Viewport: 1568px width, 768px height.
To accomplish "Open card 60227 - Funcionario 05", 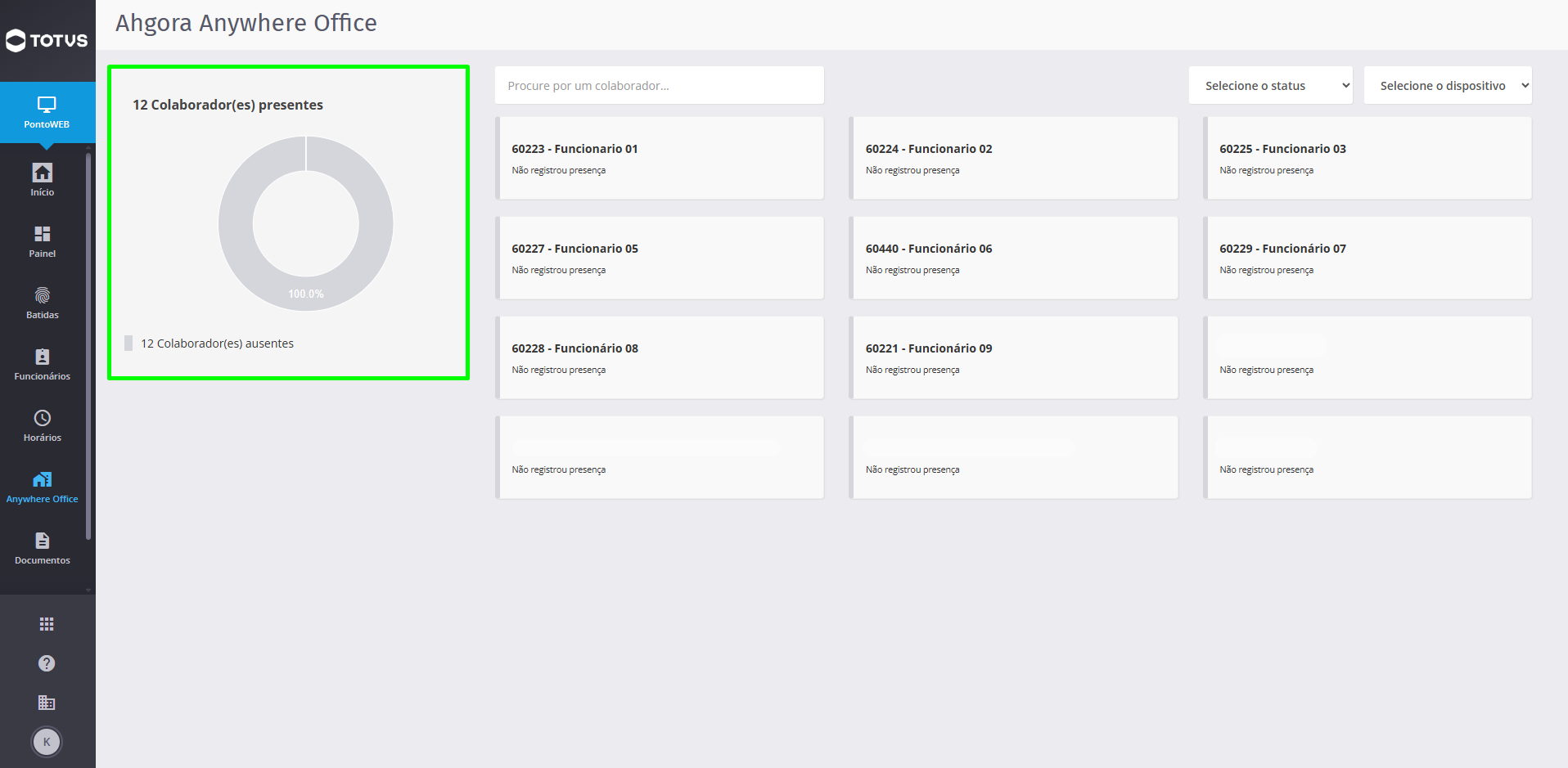I will tap(660, 258).
